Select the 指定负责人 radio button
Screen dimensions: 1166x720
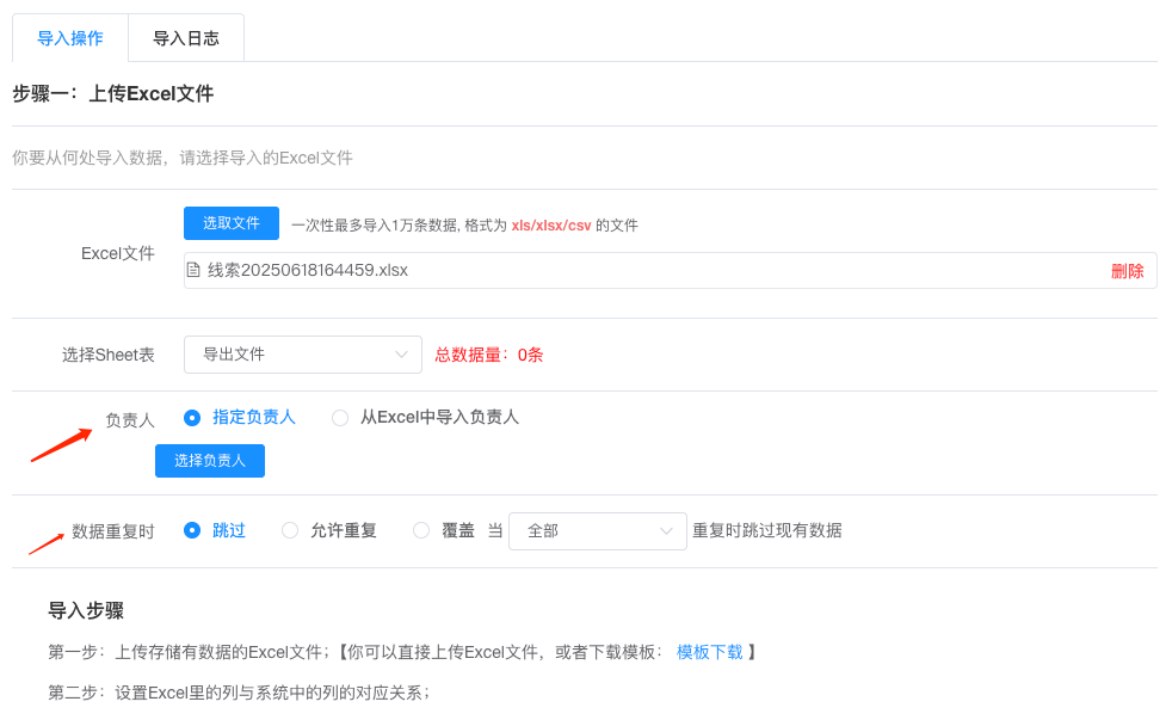[x=193, y=417]
